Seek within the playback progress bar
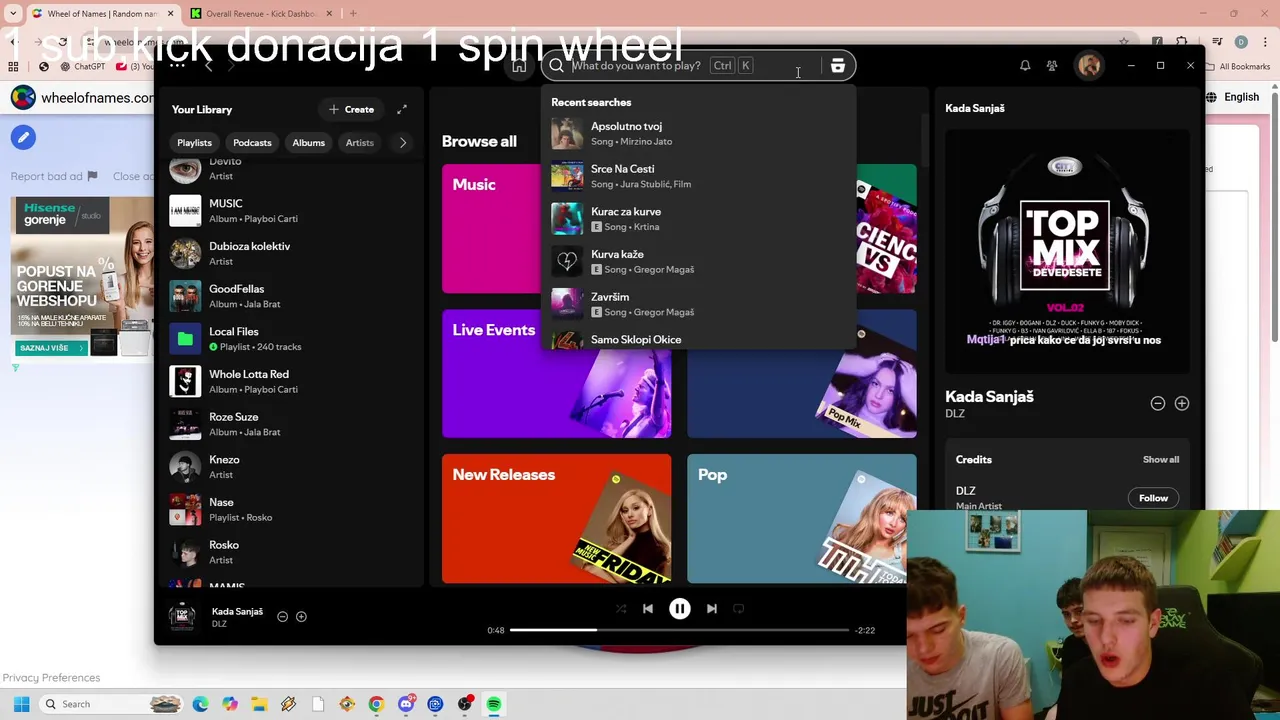Screen dimensions: 1280x720 (679, 630)
